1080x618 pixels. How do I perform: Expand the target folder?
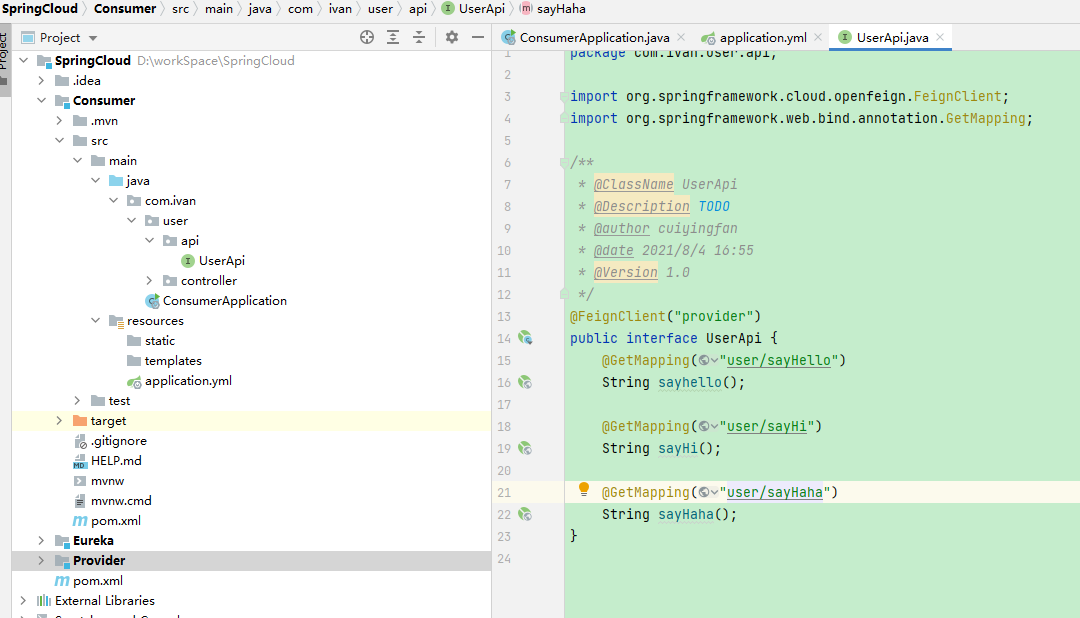pyautogui.click(x=59, y=421)
